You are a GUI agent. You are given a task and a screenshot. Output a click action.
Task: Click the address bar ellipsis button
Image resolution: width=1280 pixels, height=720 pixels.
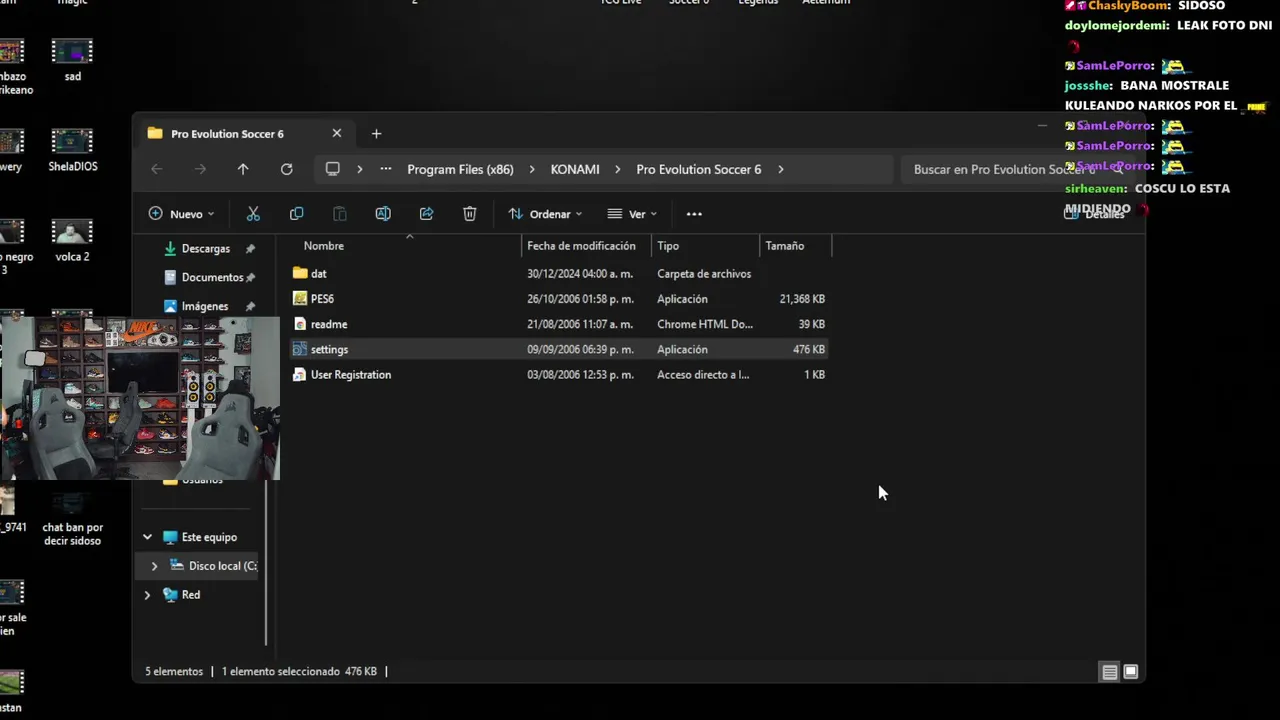click(x=386, y=169)
